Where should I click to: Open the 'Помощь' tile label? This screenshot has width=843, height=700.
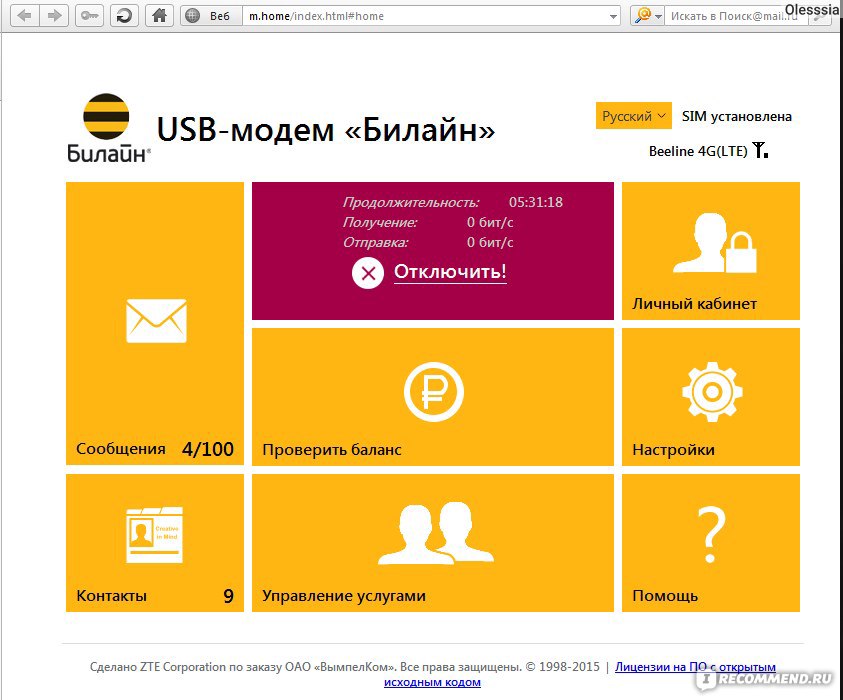(665, 596)
